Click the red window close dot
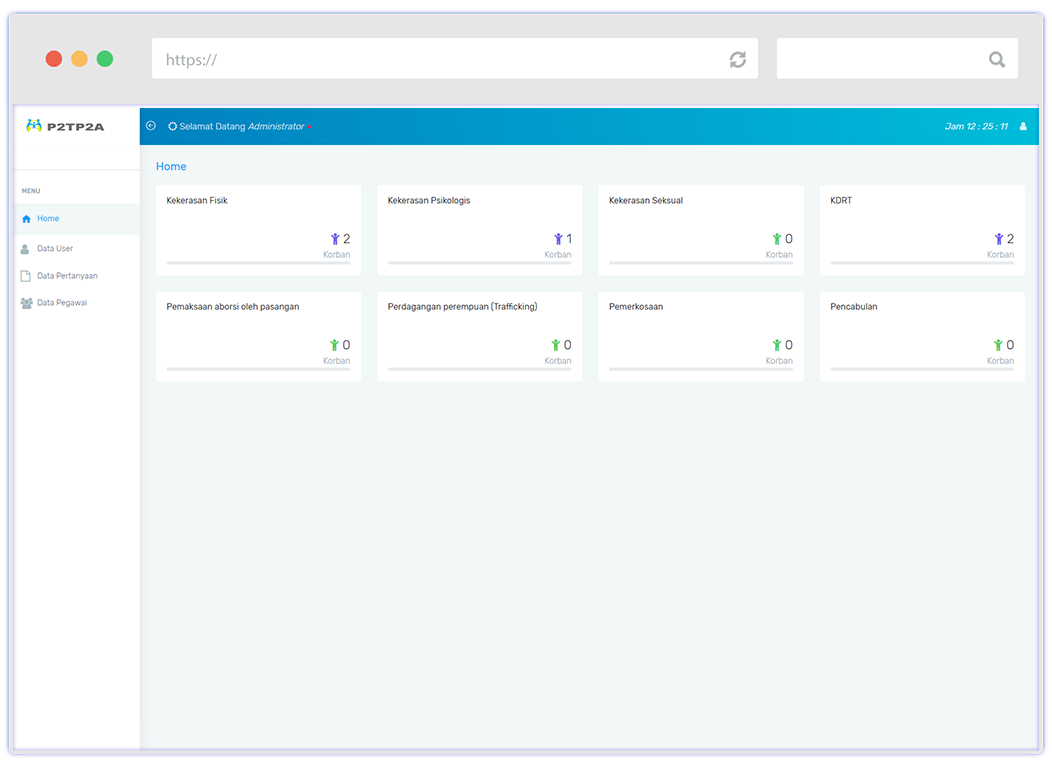 tap(54, 59)
